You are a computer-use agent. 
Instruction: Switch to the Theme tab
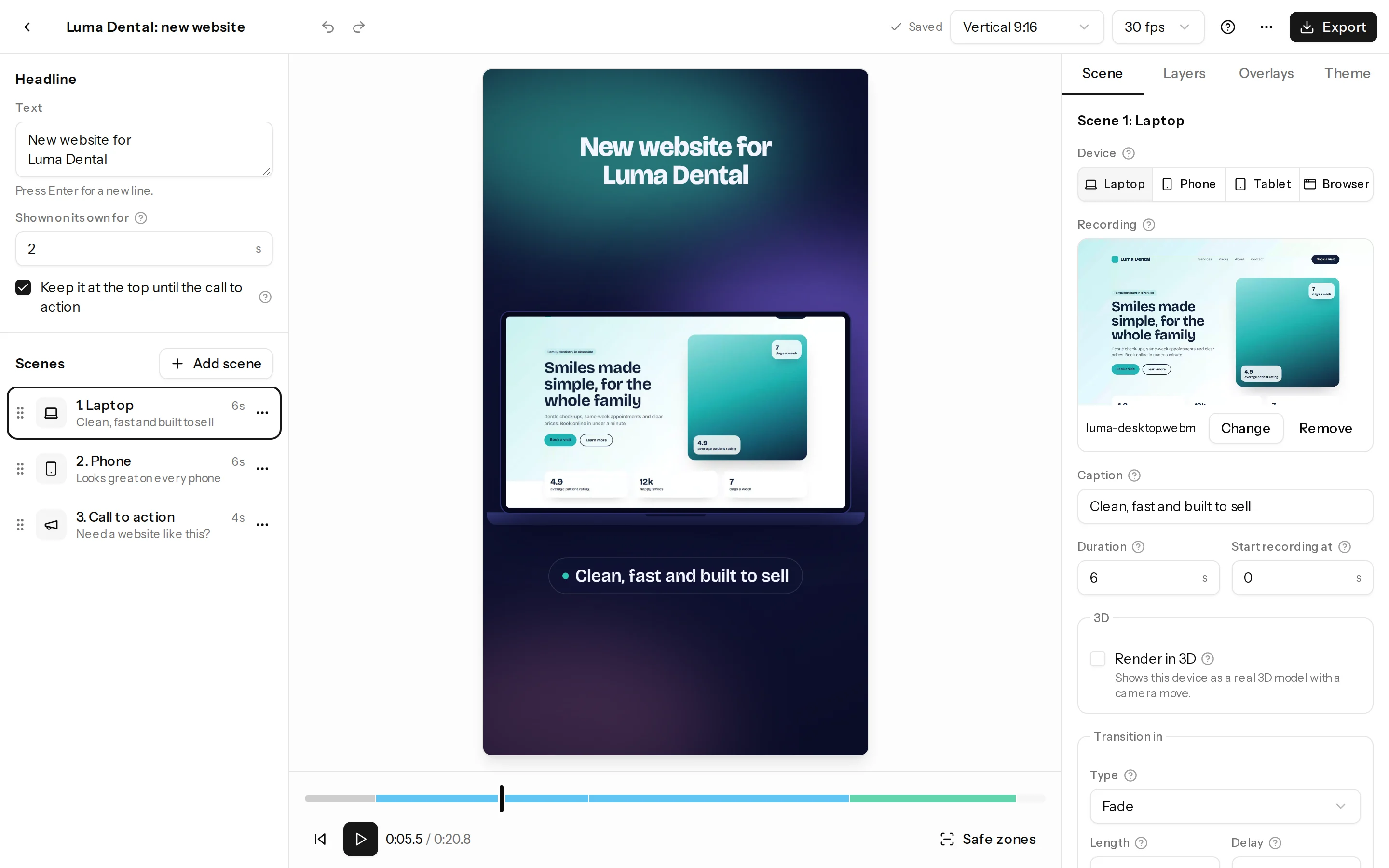pyautogui.click(x=1347, y=73)
